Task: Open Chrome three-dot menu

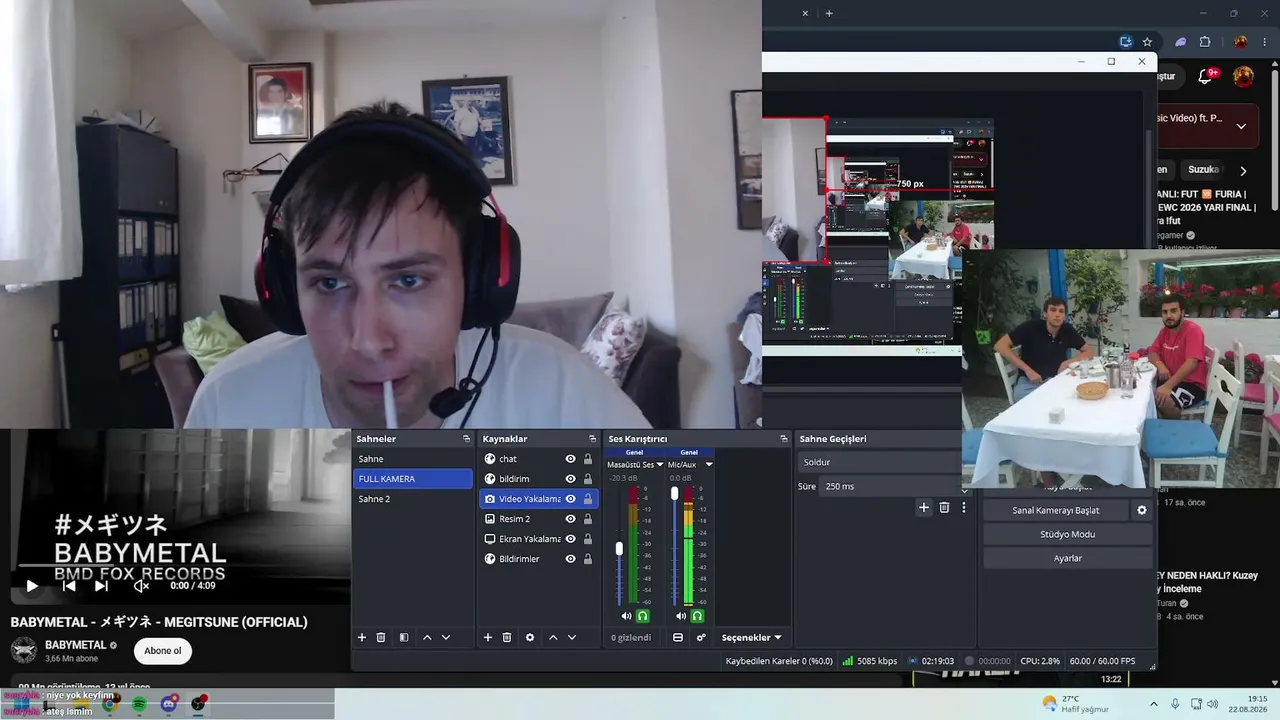Action: tap(1267, 42)
